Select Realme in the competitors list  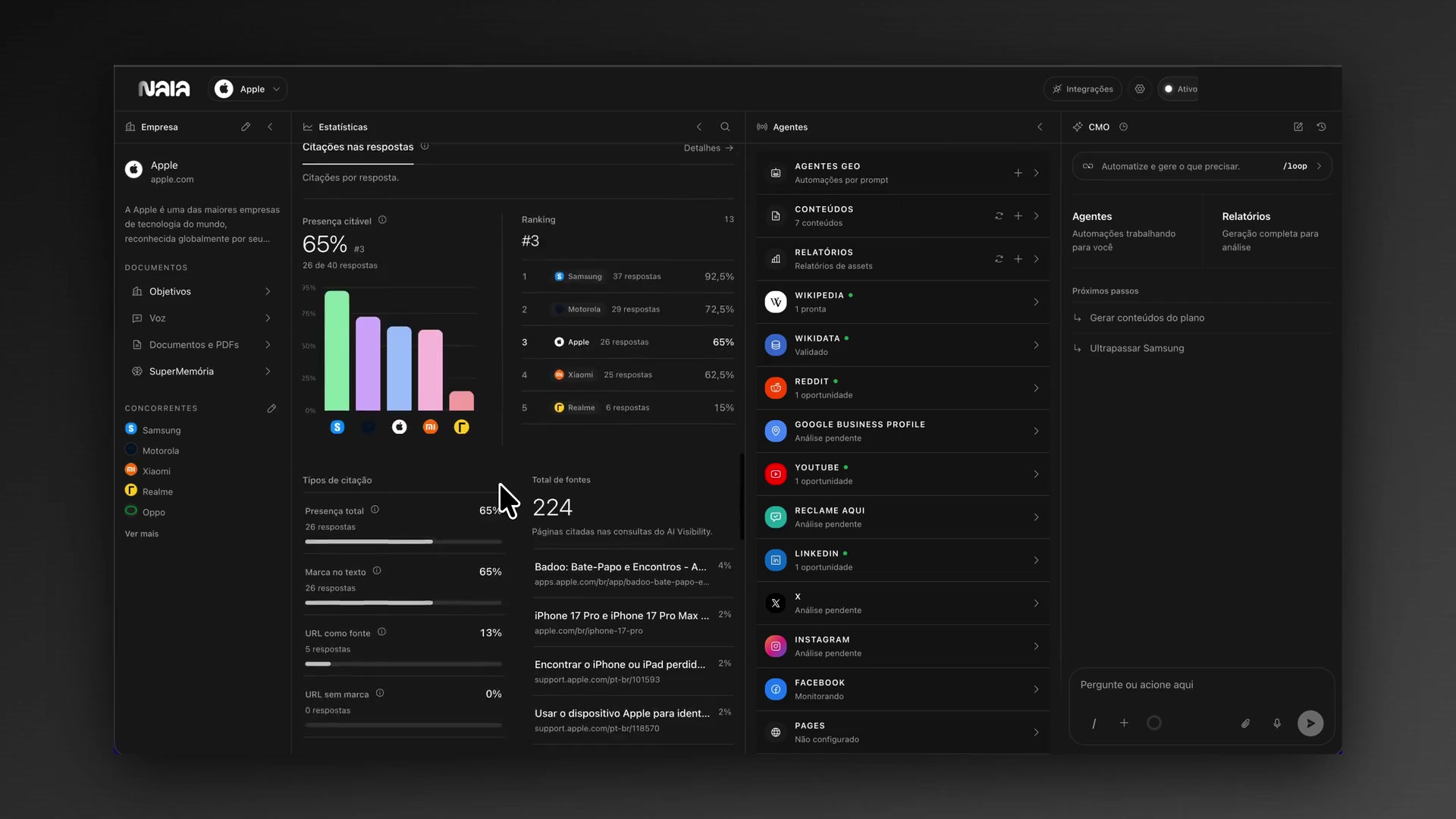click(149, 491)
